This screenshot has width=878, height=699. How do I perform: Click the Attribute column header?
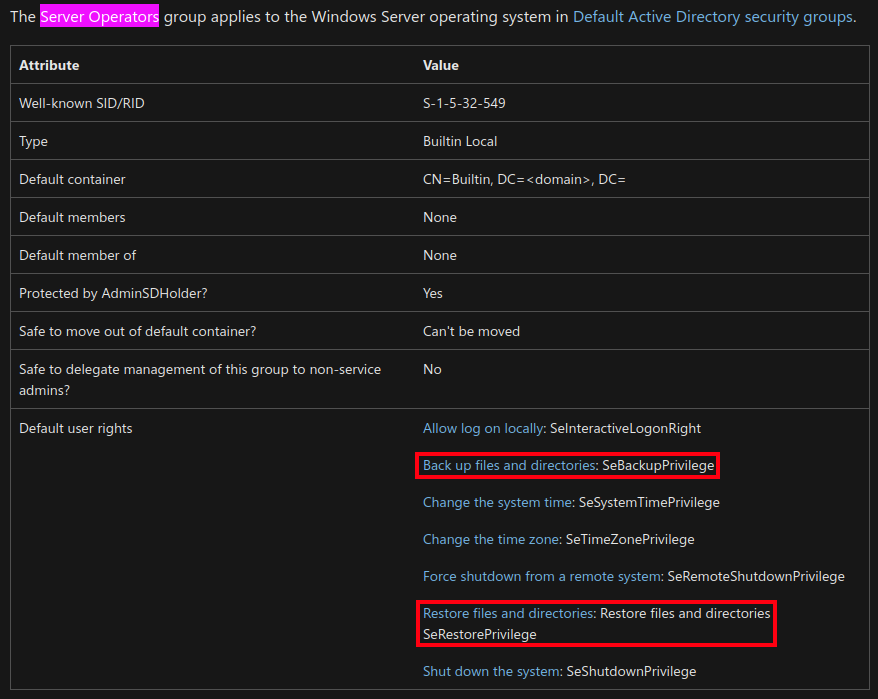49,66
